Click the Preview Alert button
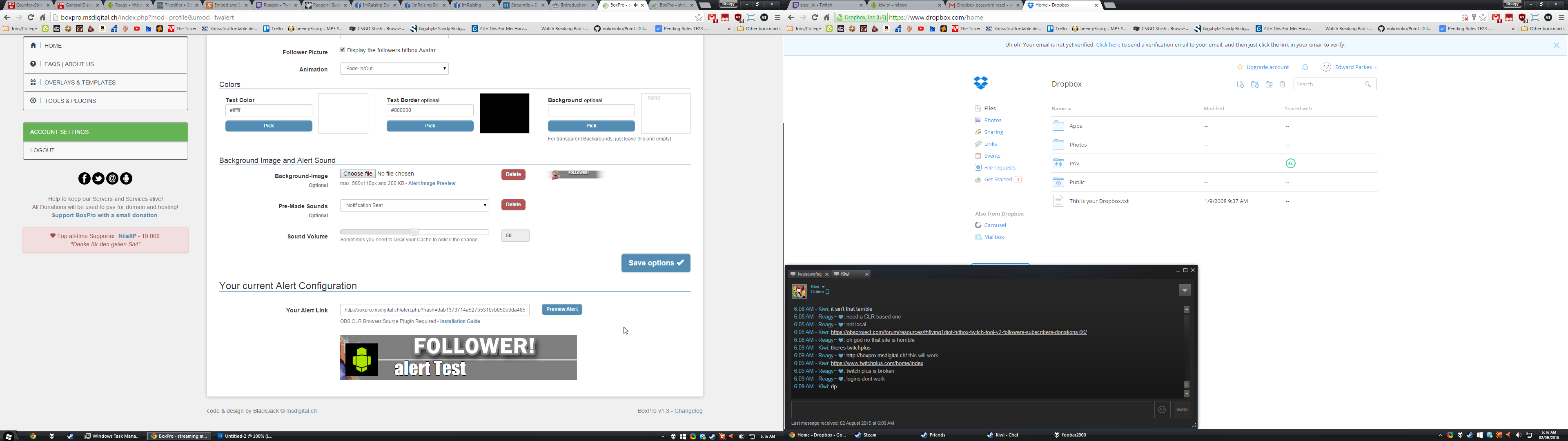1568x441 pixels. [x=561, y=310]
